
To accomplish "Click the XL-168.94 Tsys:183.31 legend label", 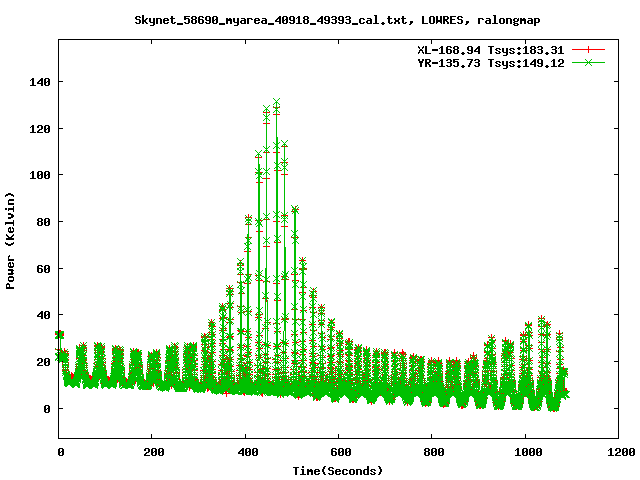I will point(491,50).
